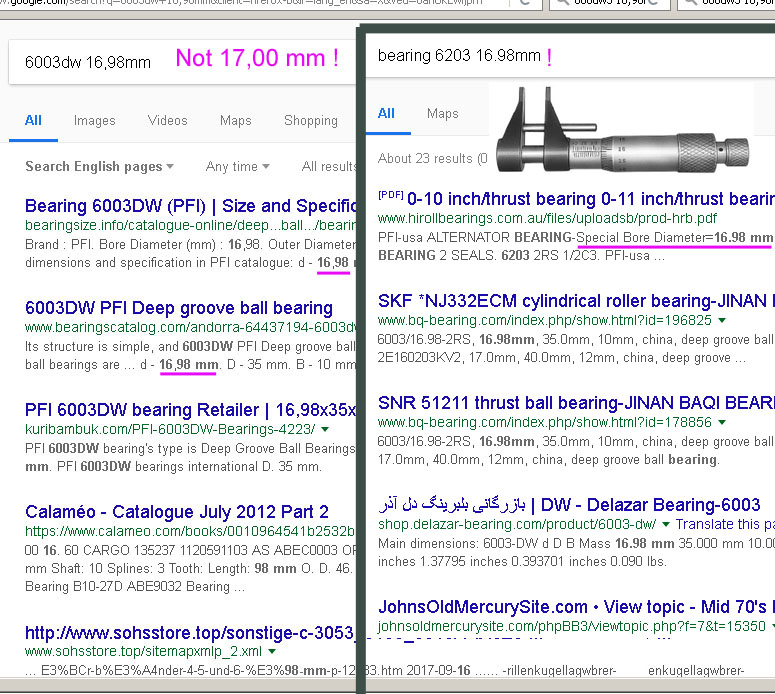
Task: Expand the All results filter dropdown
Action: [329, 167]
